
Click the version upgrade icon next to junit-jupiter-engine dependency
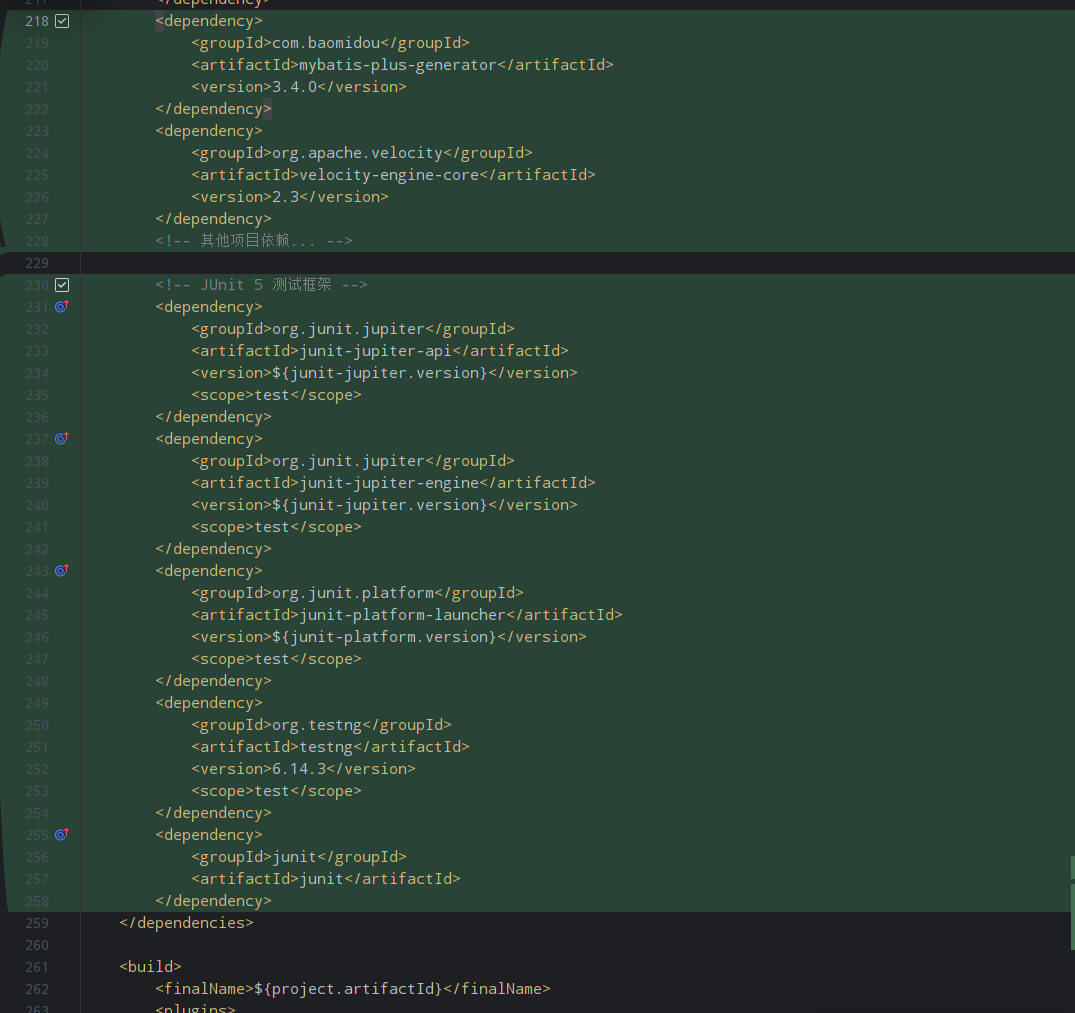tap(61, 438)
